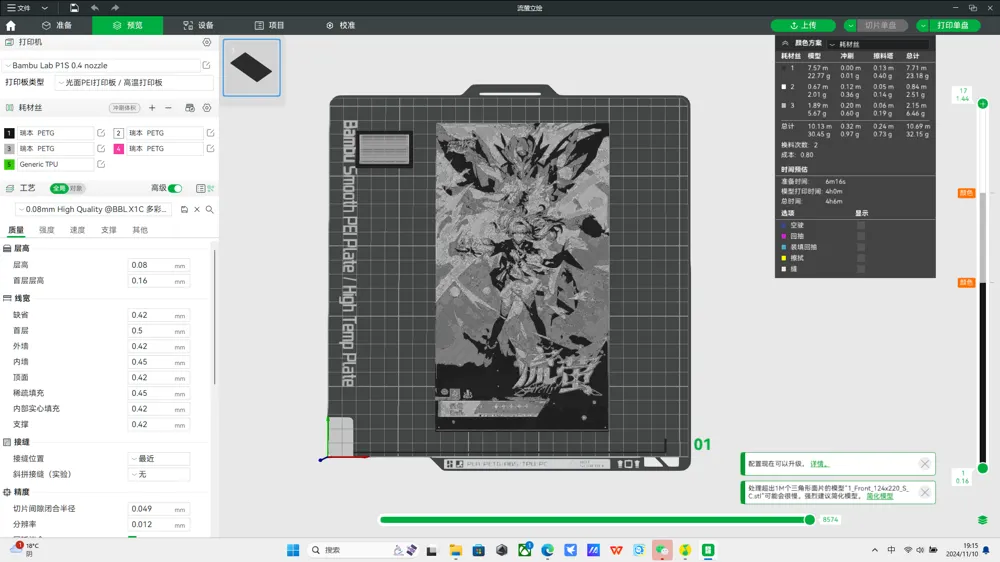Toggle display of 缝 seams
The image size is (1000, 562).
coord(861,269)
